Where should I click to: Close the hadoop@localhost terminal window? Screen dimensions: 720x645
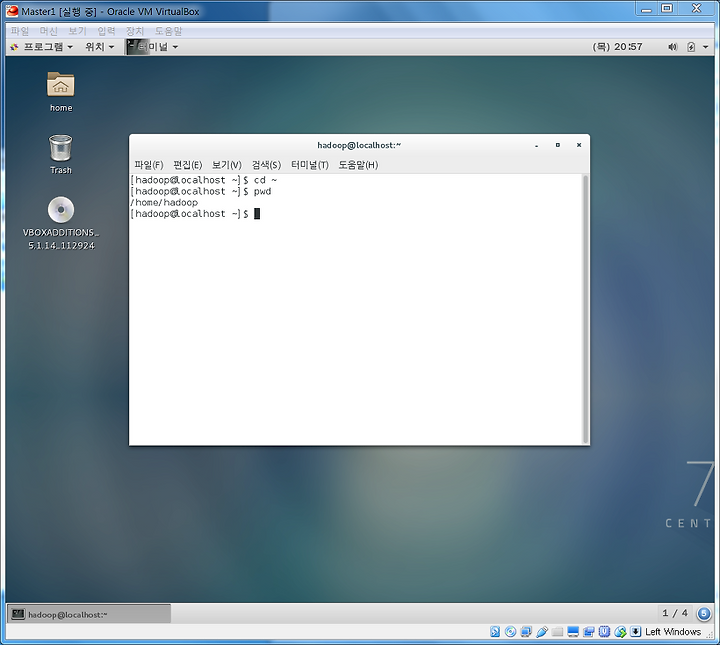click(579, 145)
